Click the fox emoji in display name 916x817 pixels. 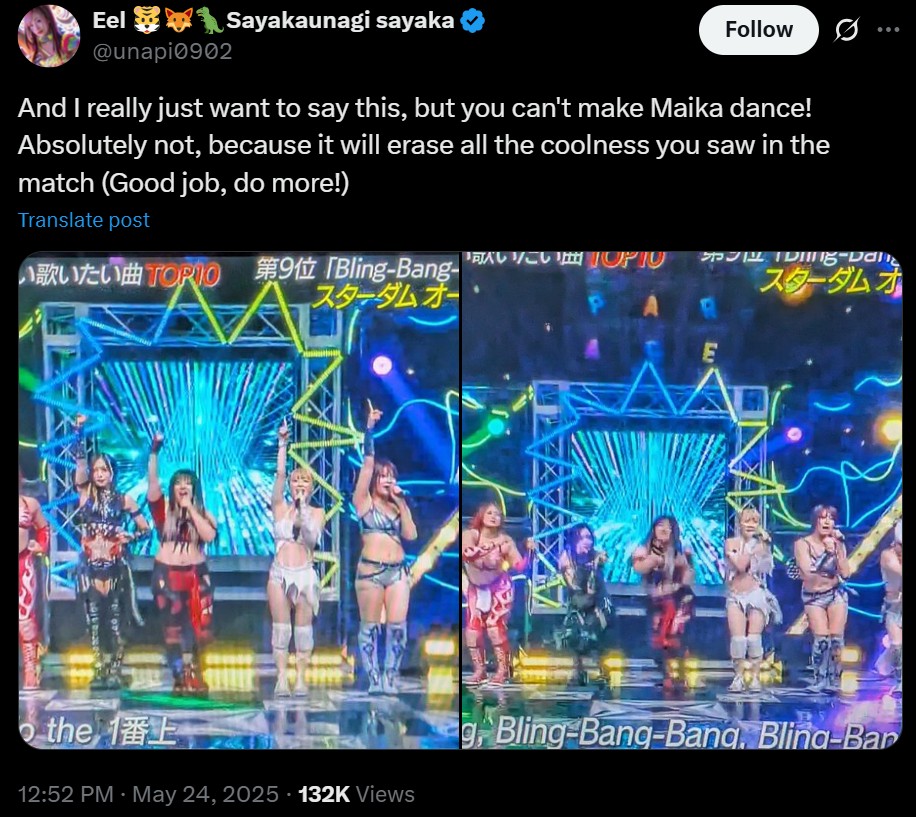(x=178, y=21)
